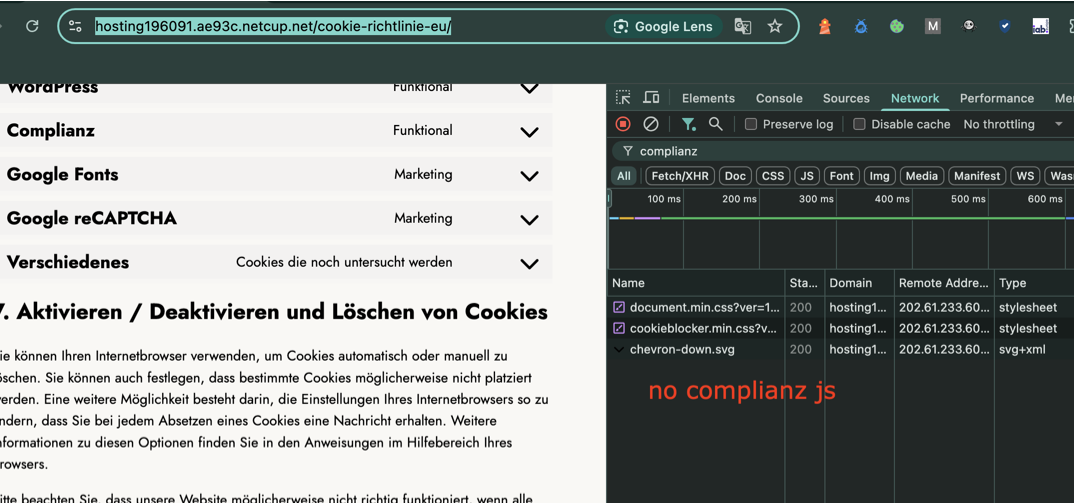The width and height of the screenshot is (1074, 503).
Task: Select the chevron-down.svg request row
Action: (841, 349)
